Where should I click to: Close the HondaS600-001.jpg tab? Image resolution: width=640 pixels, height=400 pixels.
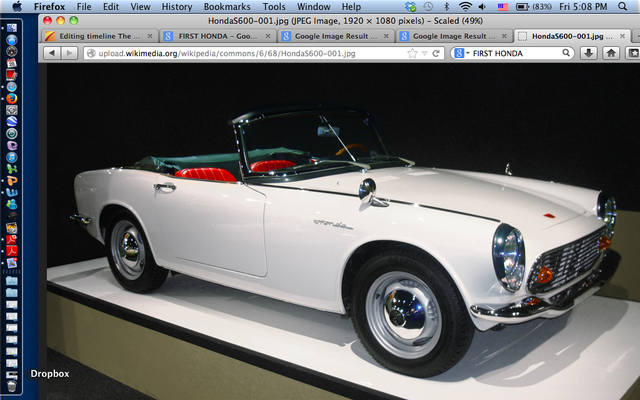click(622, 36)
